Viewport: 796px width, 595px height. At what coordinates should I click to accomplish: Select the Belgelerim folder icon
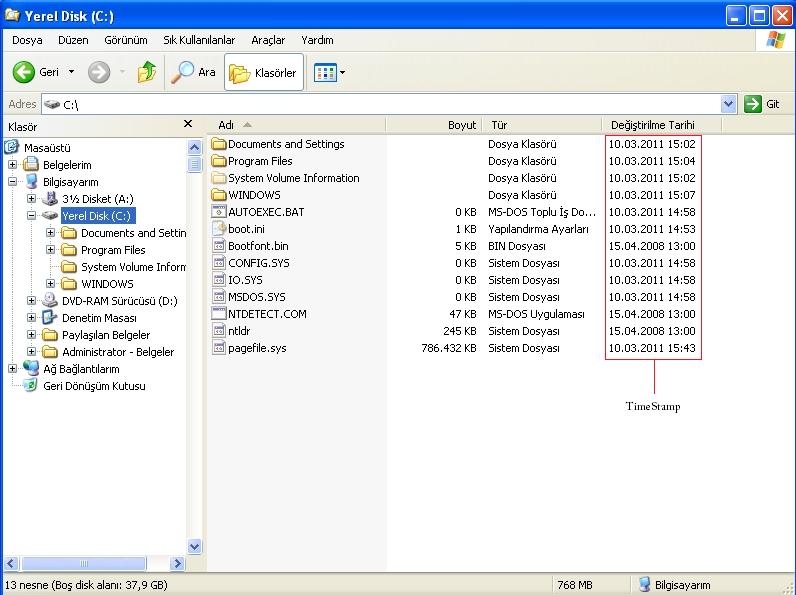(x=31, y=164)
